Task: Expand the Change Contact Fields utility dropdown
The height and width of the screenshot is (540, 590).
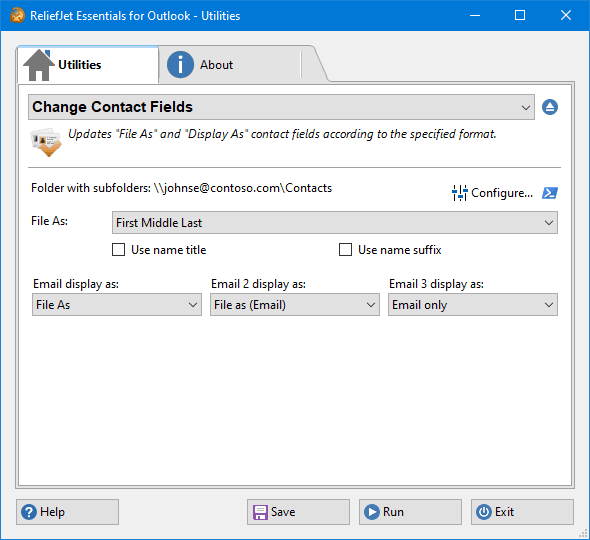Action: [x=281, y=107]
